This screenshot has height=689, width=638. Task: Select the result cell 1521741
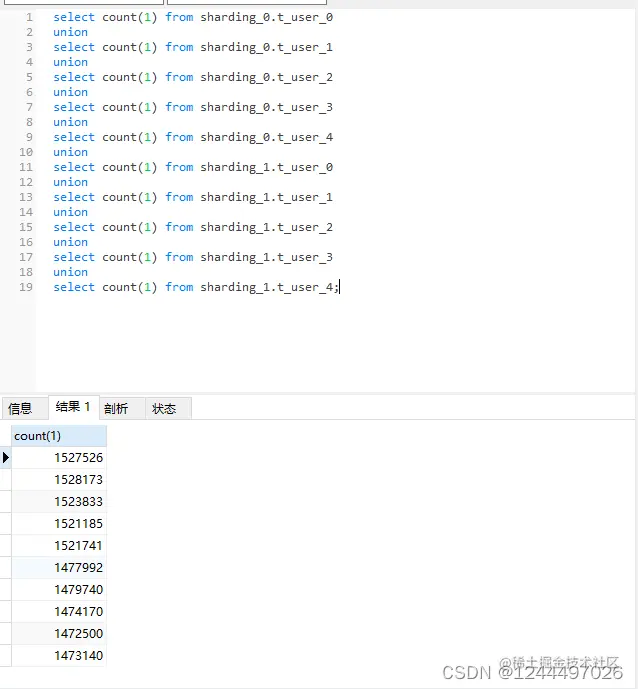59,545
